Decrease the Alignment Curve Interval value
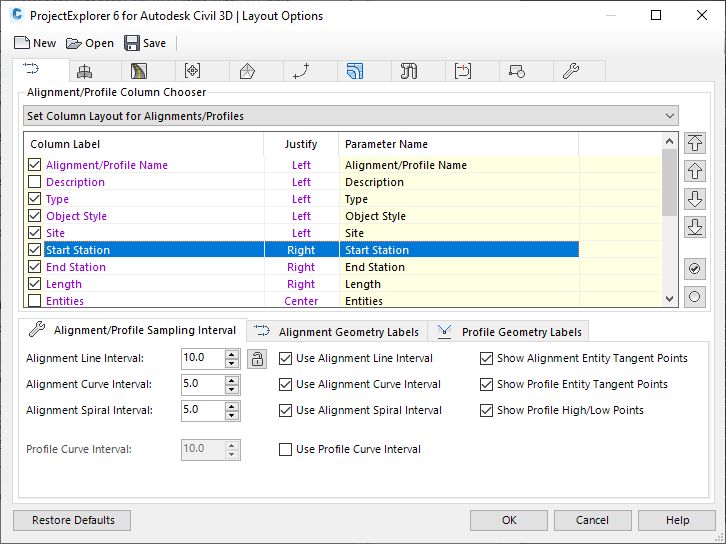The height and width of the screenshot is (544, 726). point(232,389)
